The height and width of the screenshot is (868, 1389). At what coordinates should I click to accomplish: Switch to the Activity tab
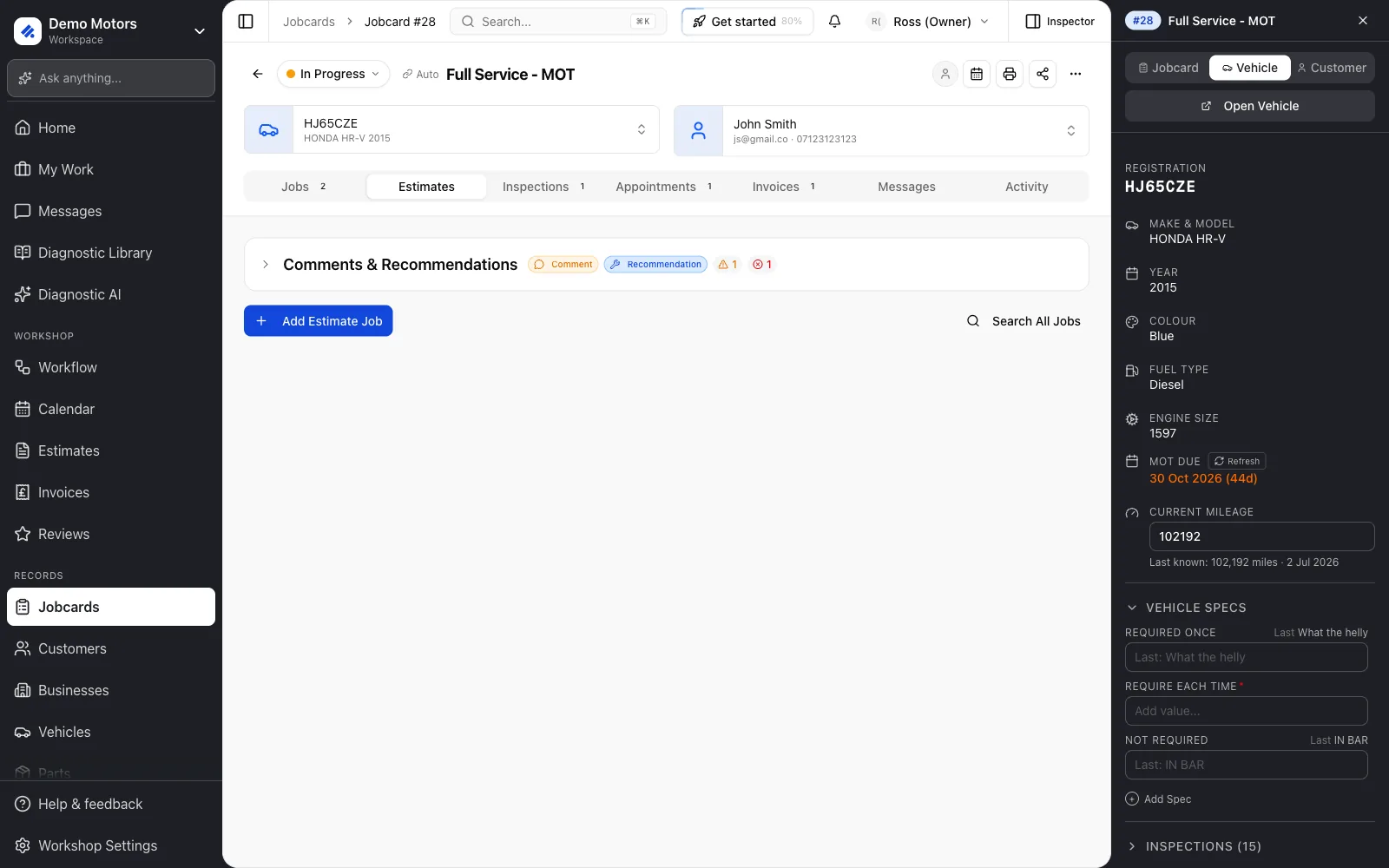(1027, 187)
